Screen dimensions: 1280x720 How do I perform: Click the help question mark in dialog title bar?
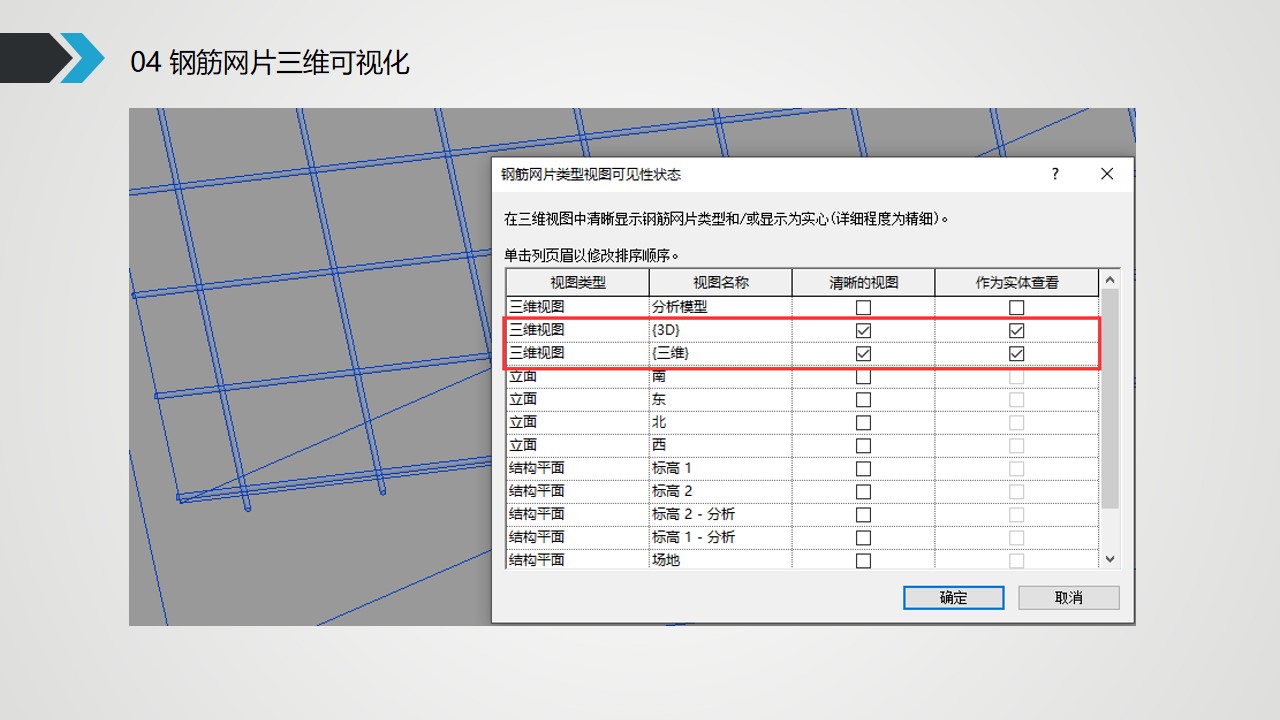[x=1055, y=174]
